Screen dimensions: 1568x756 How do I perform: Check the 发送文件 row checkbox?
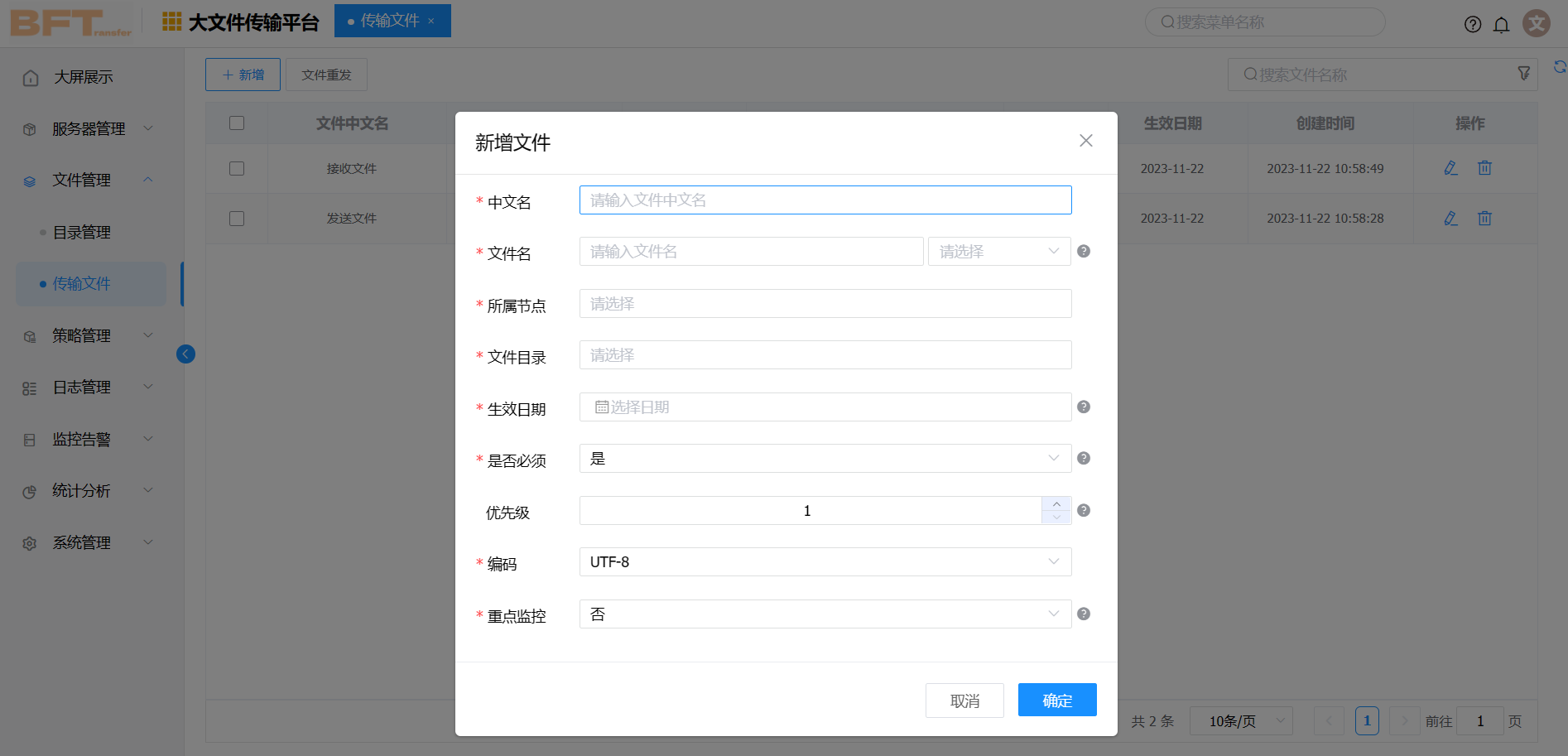click(237, 218)
